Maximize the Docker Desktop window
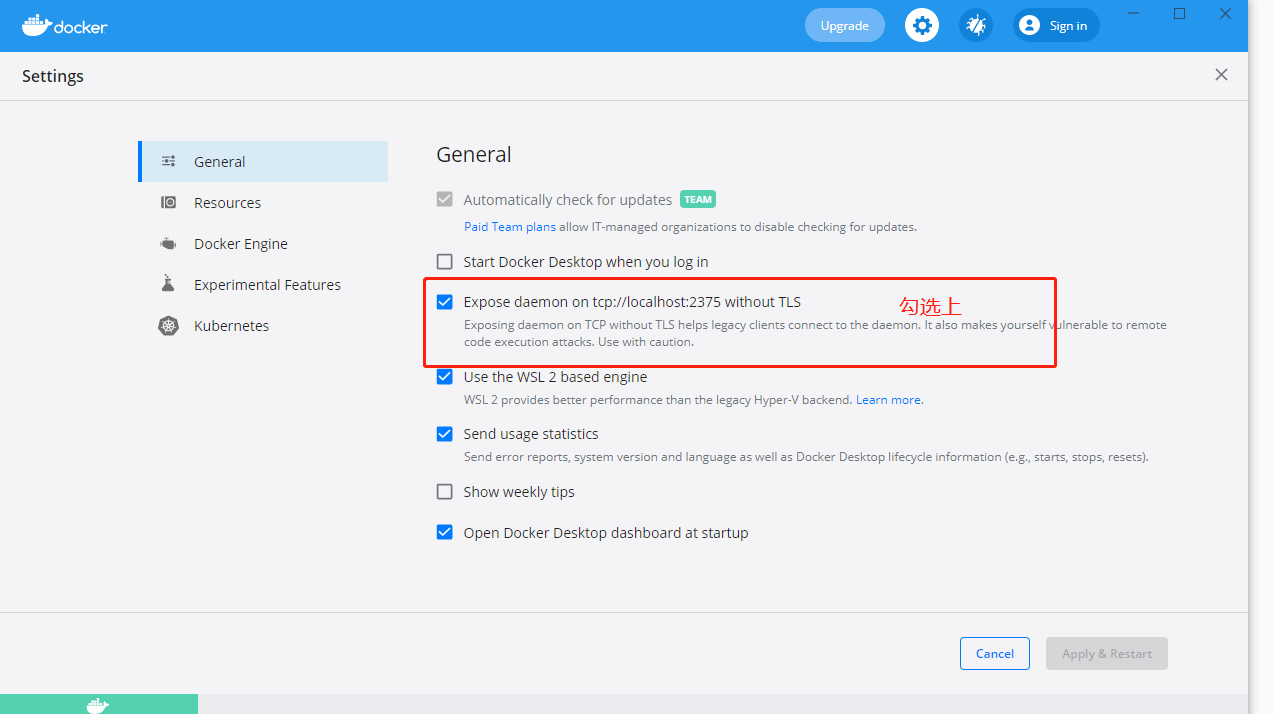Image resolution: width=1274 pixels, height=714 pixels. click(1179, 13)
